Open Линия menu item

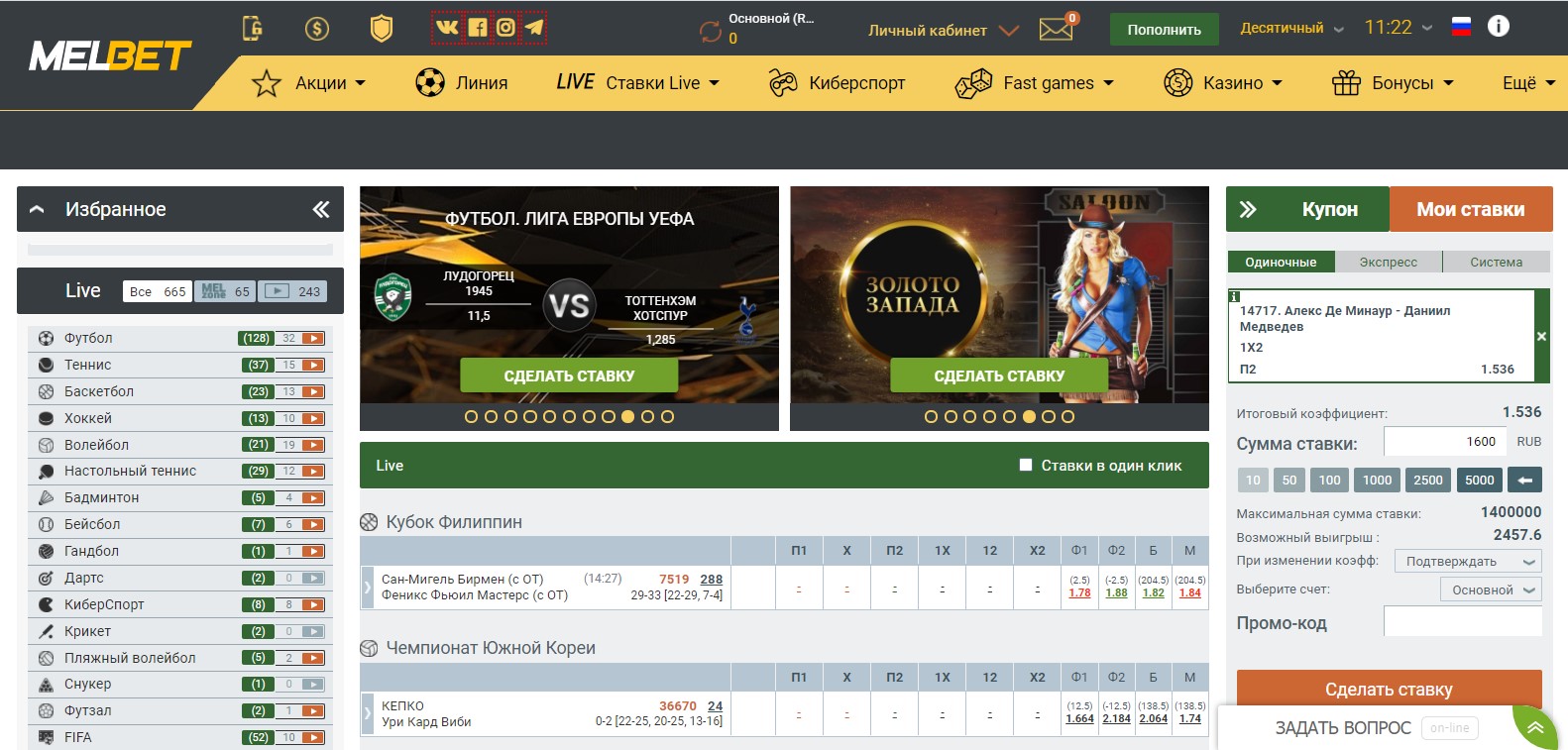tap(461, 83)
